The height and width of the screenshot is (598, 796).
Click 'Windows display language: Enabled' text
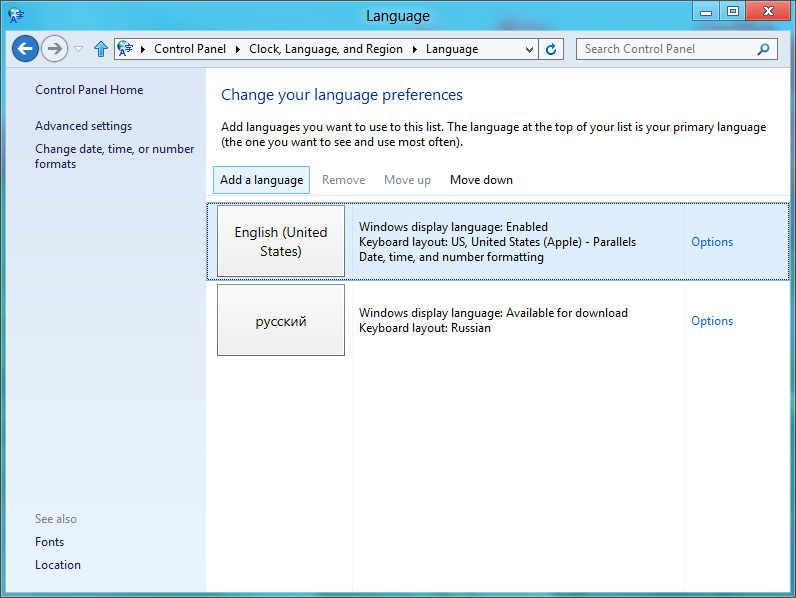point(453,227)
